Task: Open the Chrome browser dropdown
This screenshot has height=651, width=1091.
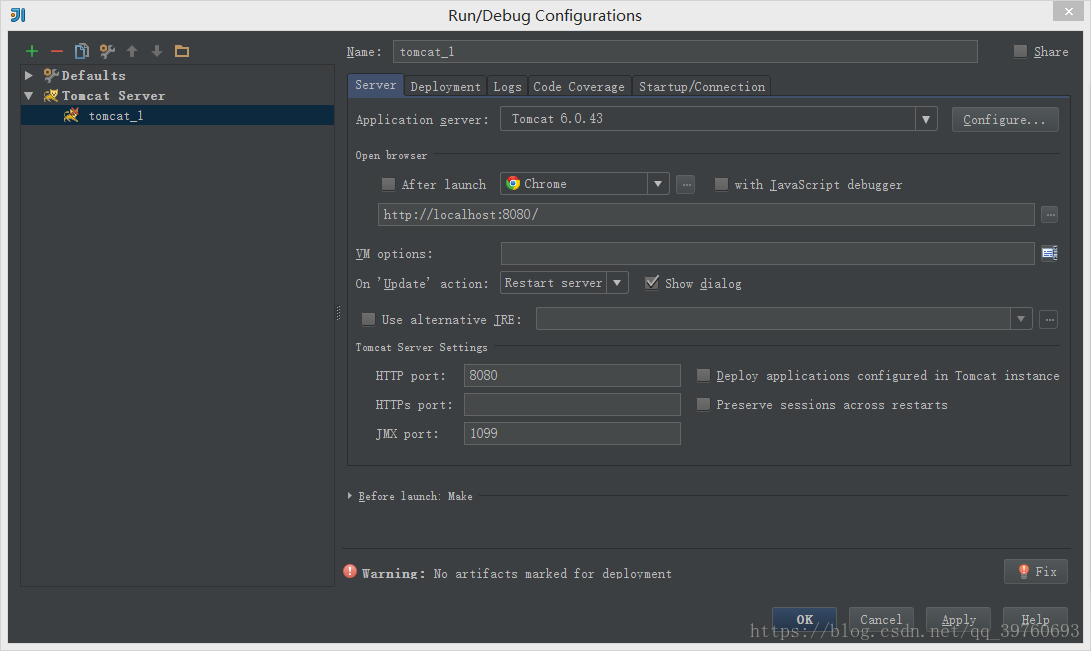Action: (658, 184)
